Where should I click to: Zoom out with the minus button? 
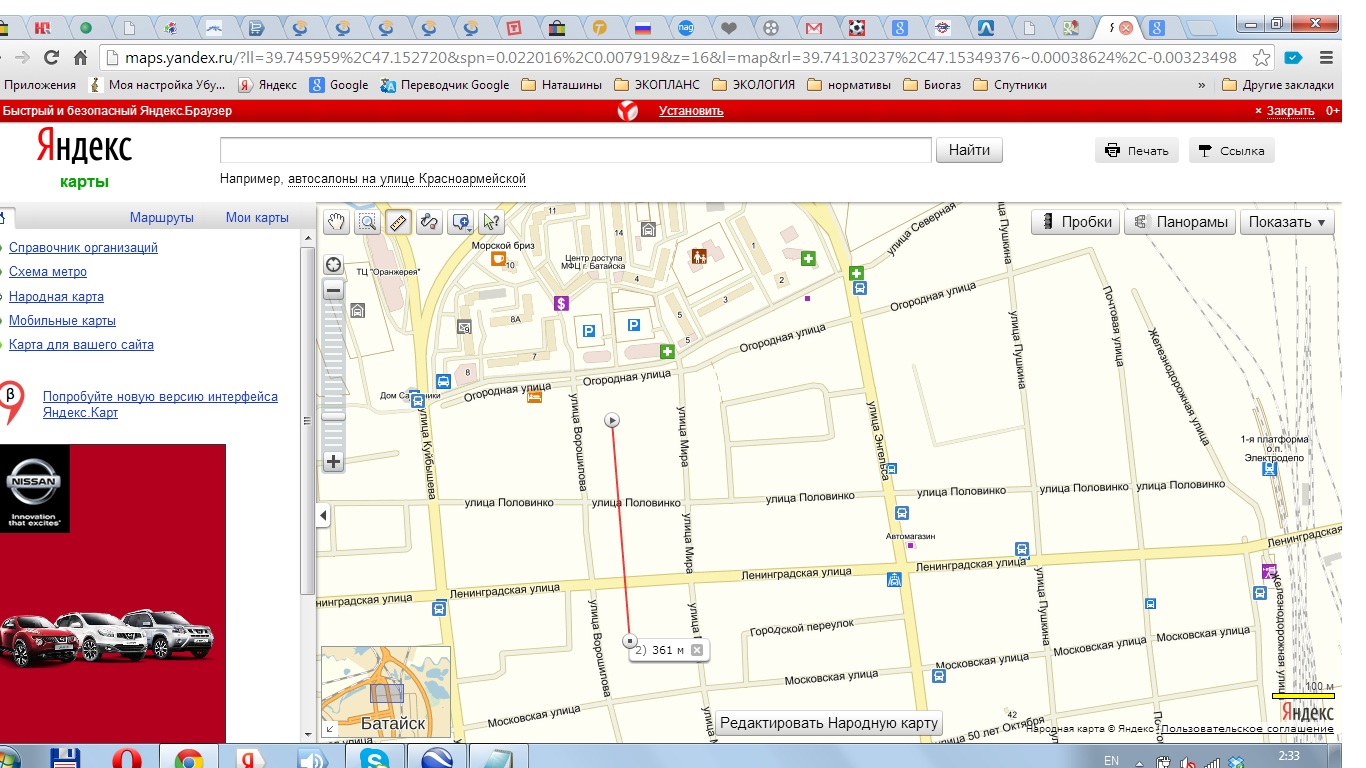[x=334, y=290]
